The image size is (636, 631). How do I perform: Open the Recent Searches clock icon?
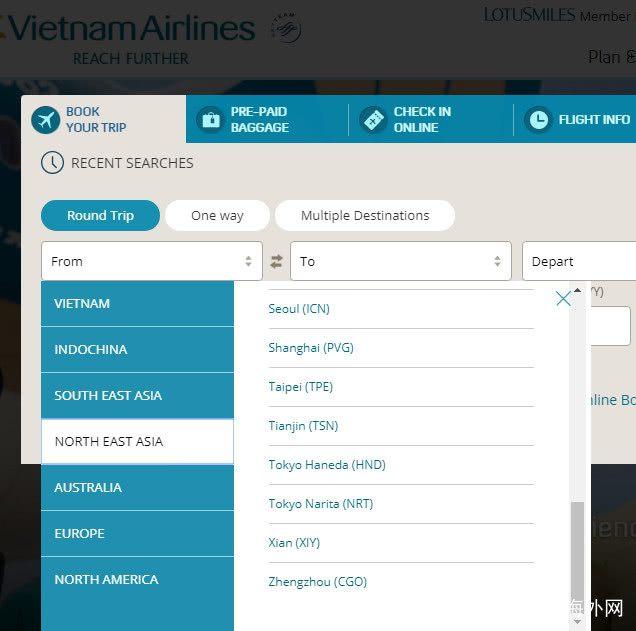[x=52, y=163]
